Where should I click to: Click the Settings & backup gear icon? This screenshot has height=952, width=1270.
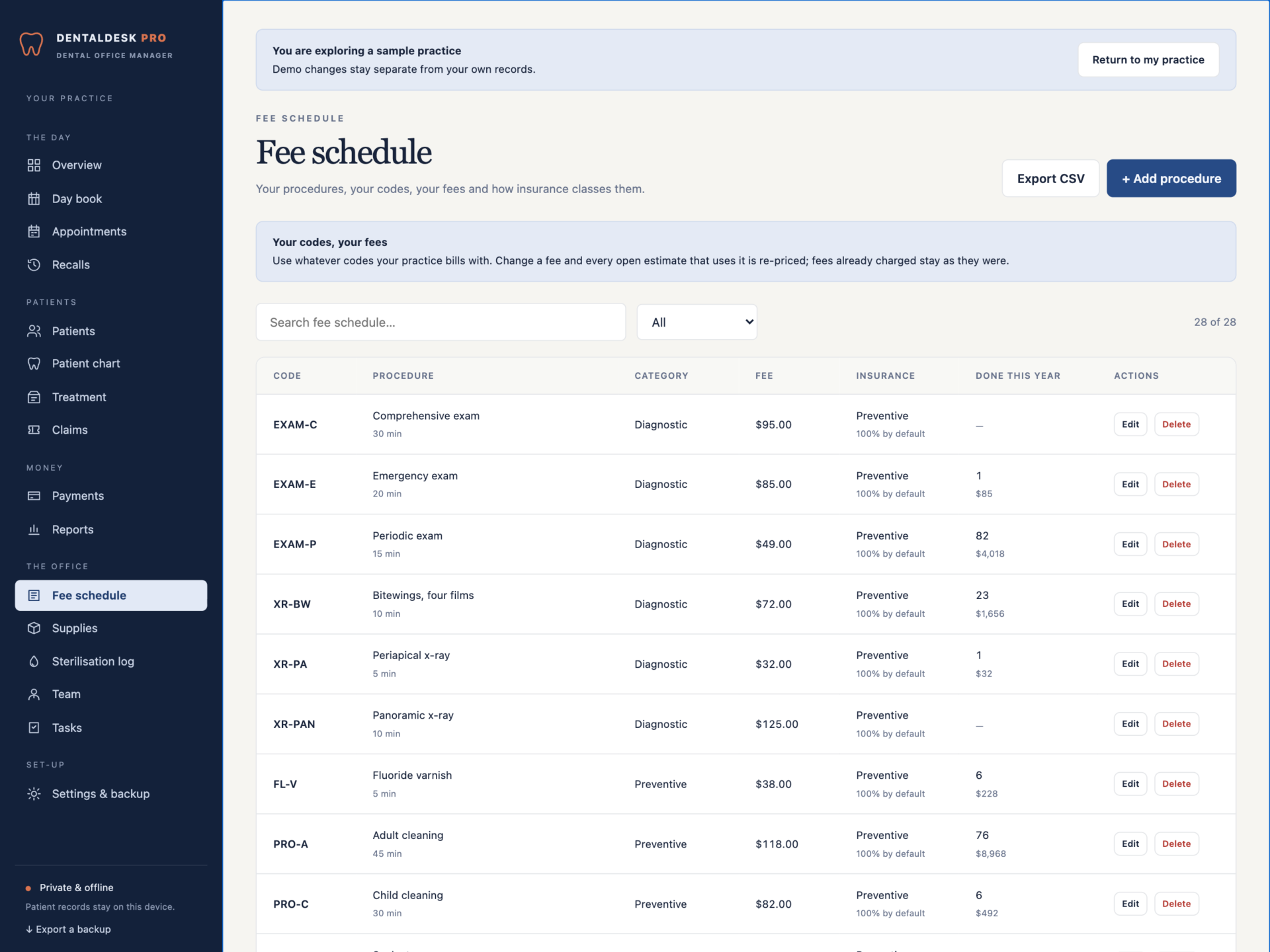pos(34,794)
